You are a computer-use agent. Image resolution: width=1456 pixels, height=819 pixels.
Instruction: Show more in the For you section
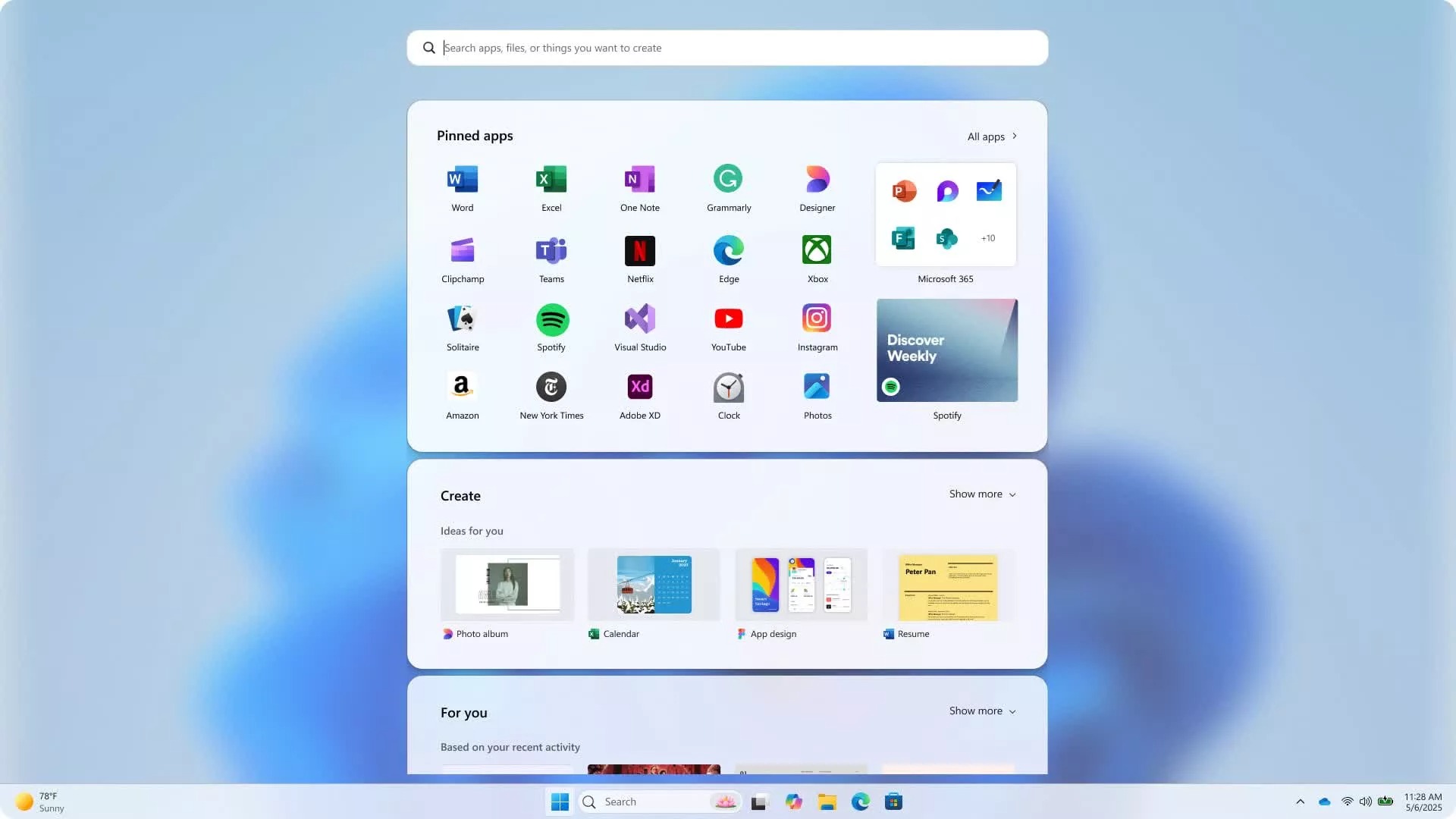[x=981, y=711]
